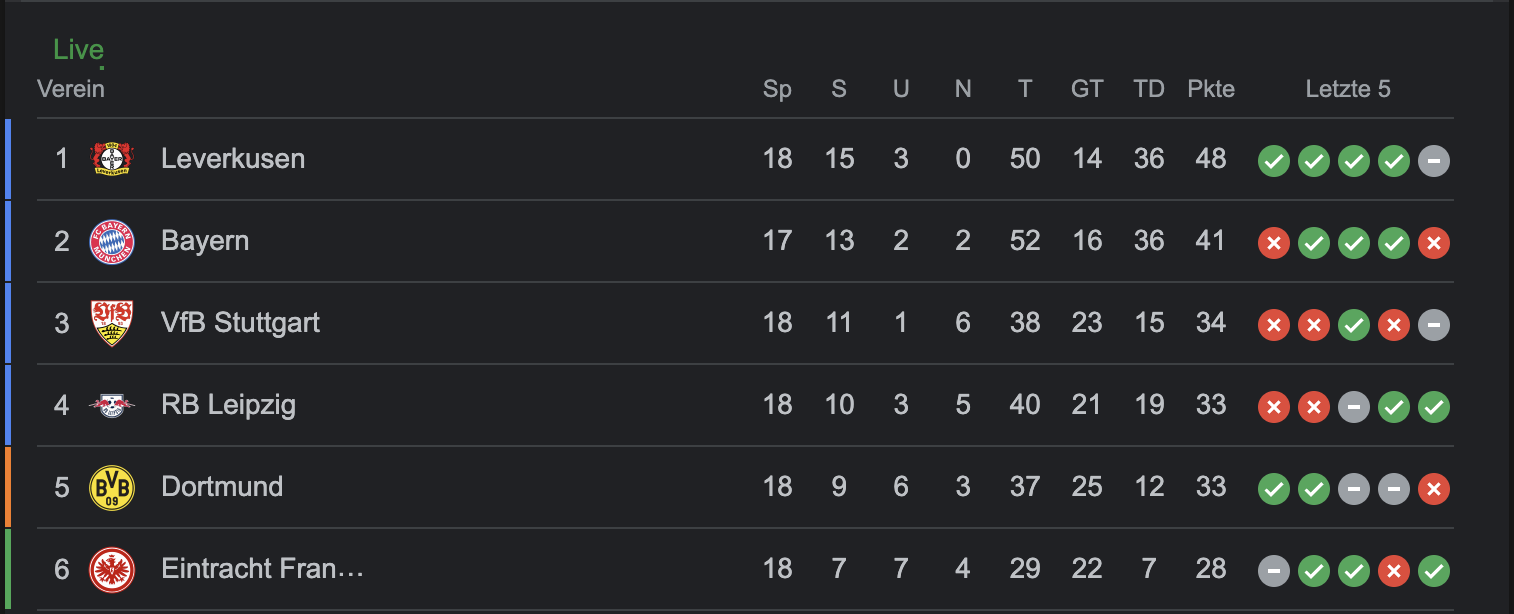Click the TD goal difference header
The width and height of the screenshot is (1514, 614).
(1149, 89)
